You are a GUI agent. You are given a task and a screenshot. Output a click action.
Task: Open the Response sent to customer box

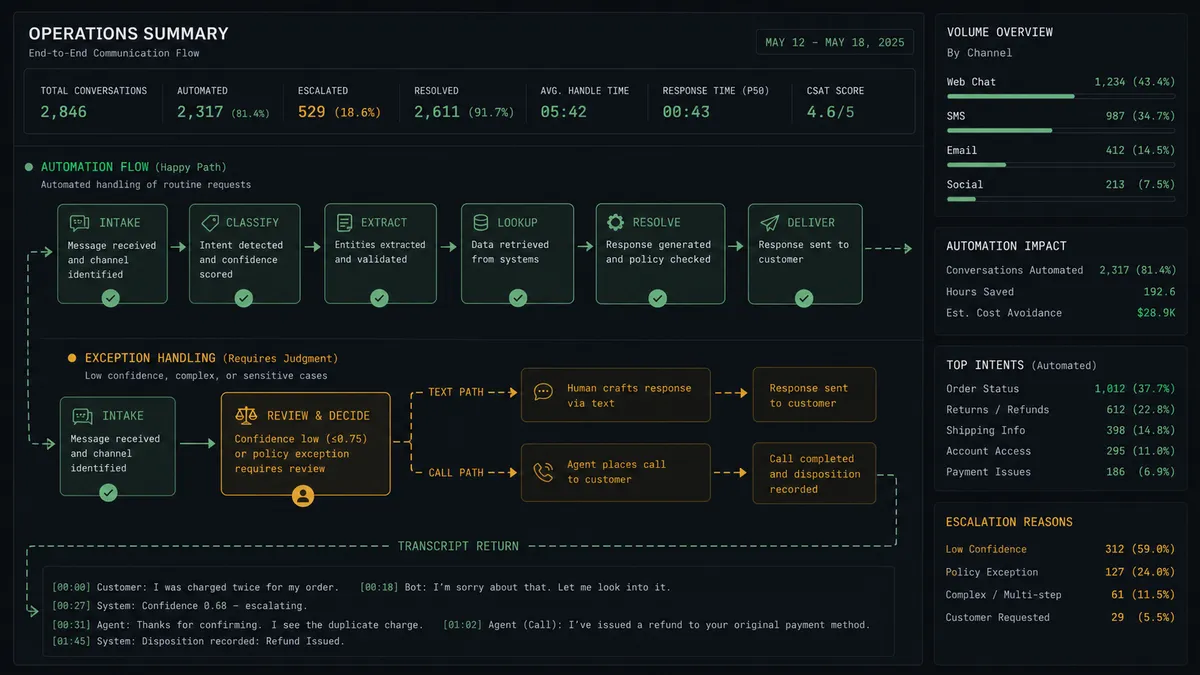(x=814, y=395)
